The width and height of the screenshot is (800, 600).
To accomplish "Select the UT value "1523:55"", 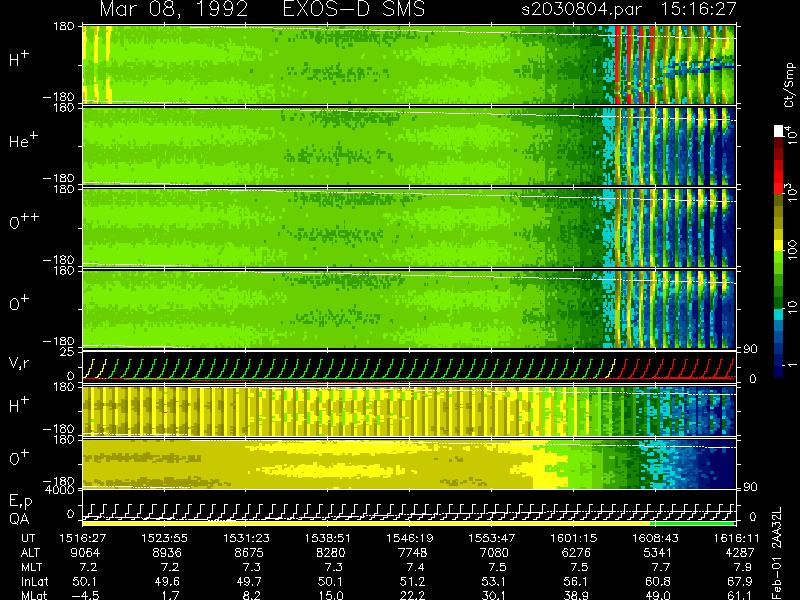I will pyautogui.click(x=164, y=538).
